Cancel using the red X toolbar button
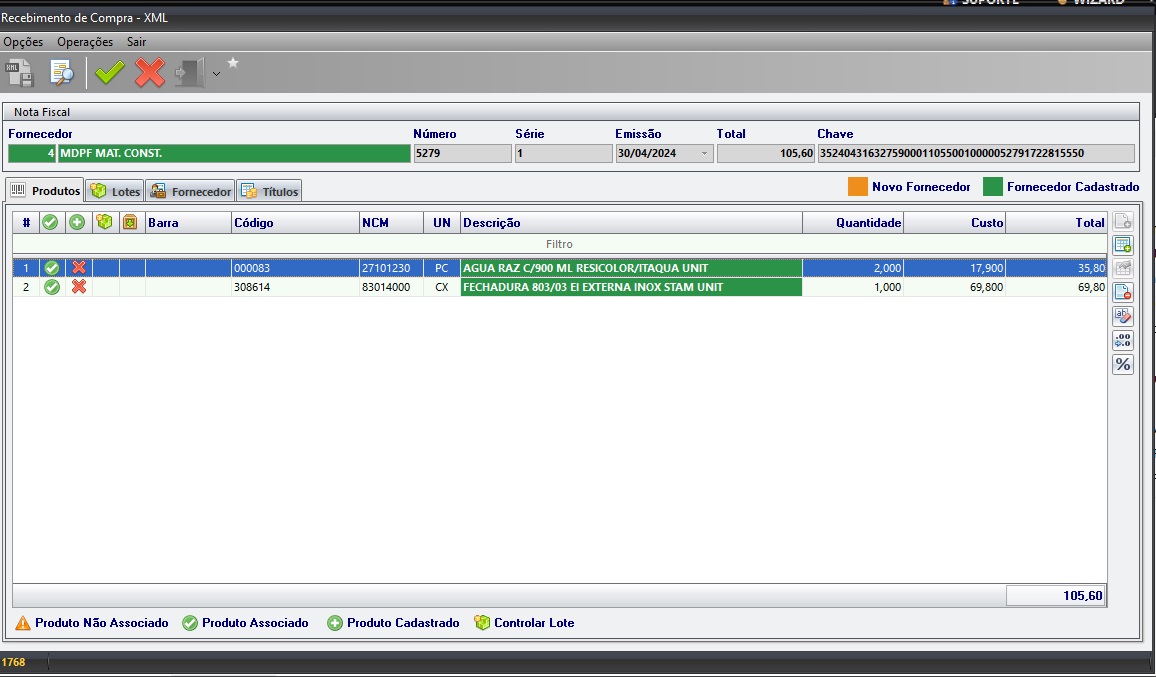The image size is (1156, 677). coord(150,73)
